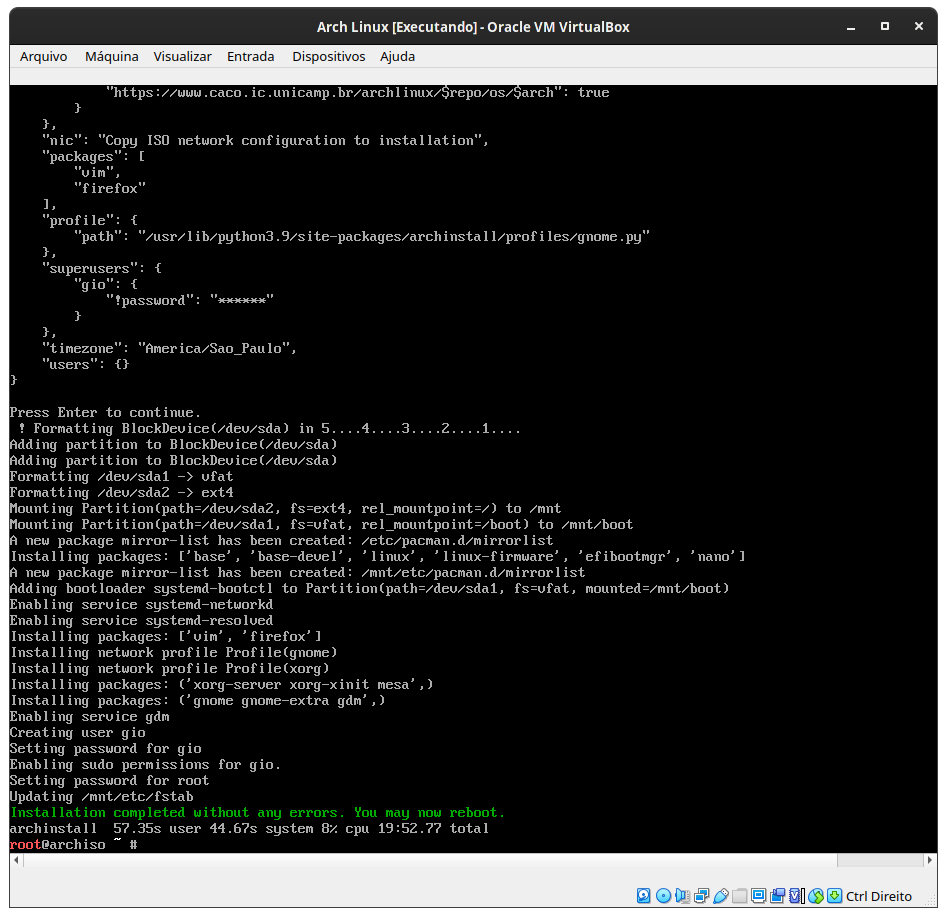The width and height of the screenshot is (947, 917).
Task: Click the left arrow of the horizontal scrollbar
Action: click(x=14, y=859)
